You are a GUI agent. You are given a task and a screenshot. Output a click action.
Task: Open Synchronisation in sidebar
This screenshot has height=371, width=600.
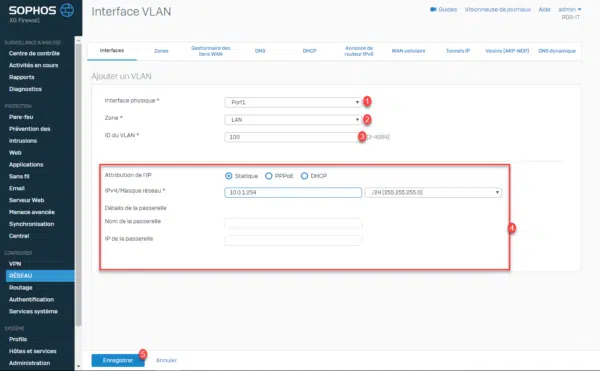[31, 224]
